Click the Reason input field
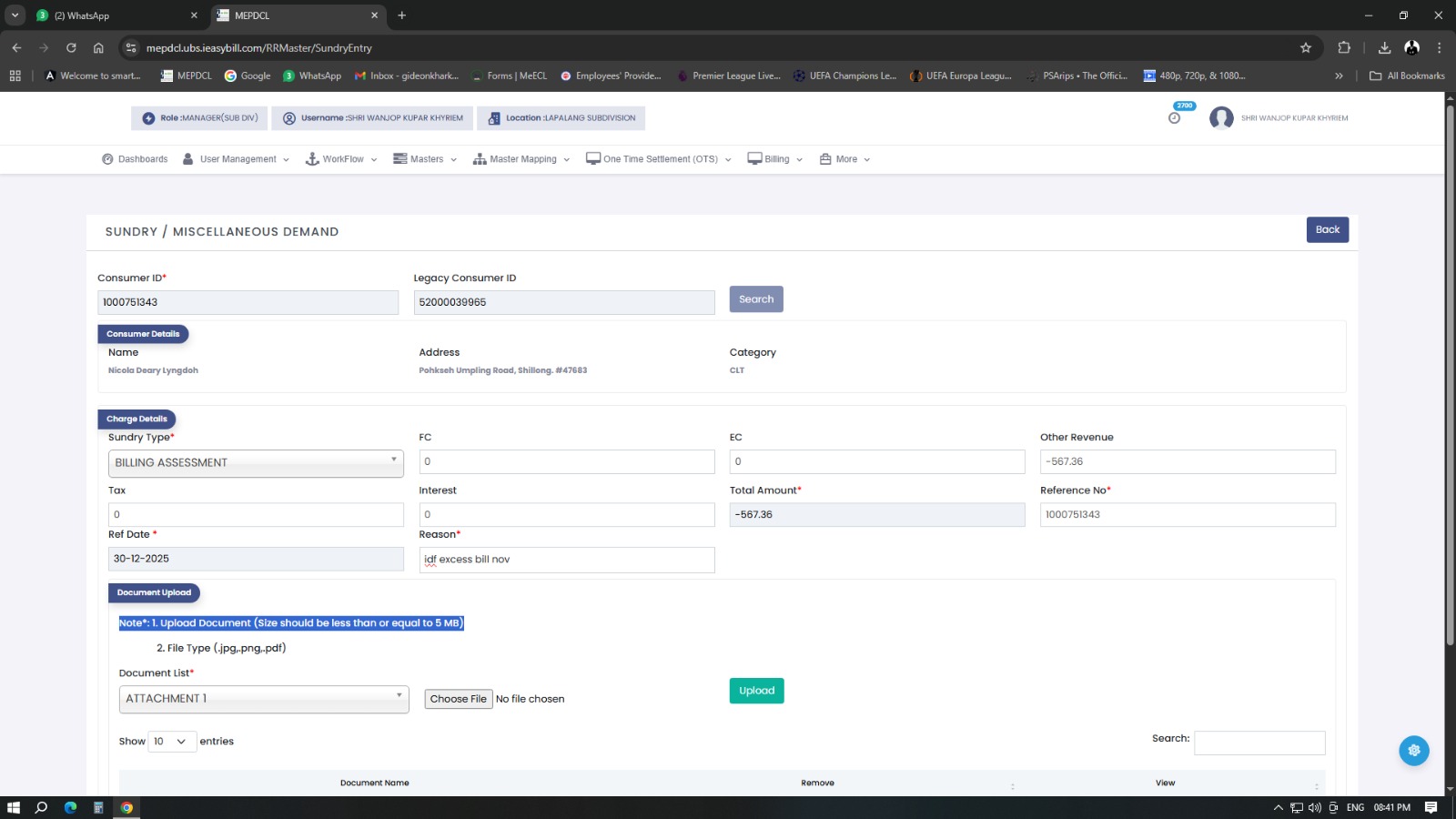The width and height of the screenshot is (1456, 819). click(566, 560)
